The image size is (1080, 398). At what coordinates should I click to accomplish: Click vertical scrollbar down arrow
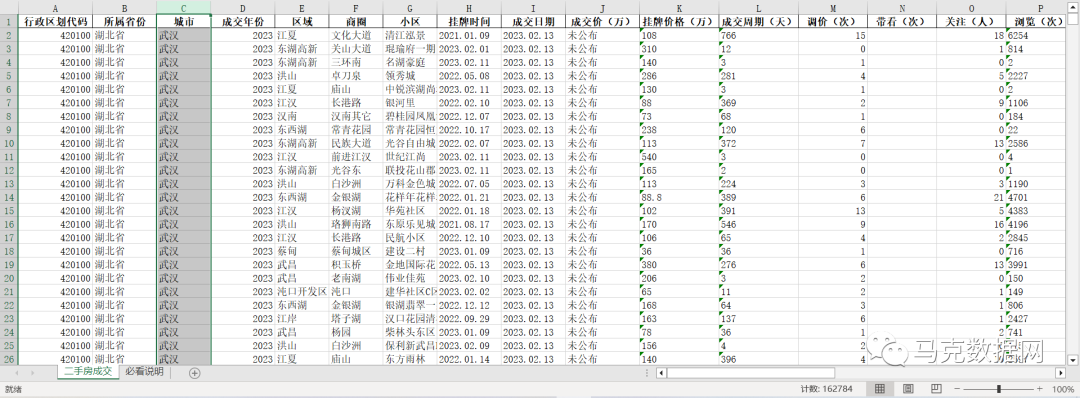pos(1072,359)
